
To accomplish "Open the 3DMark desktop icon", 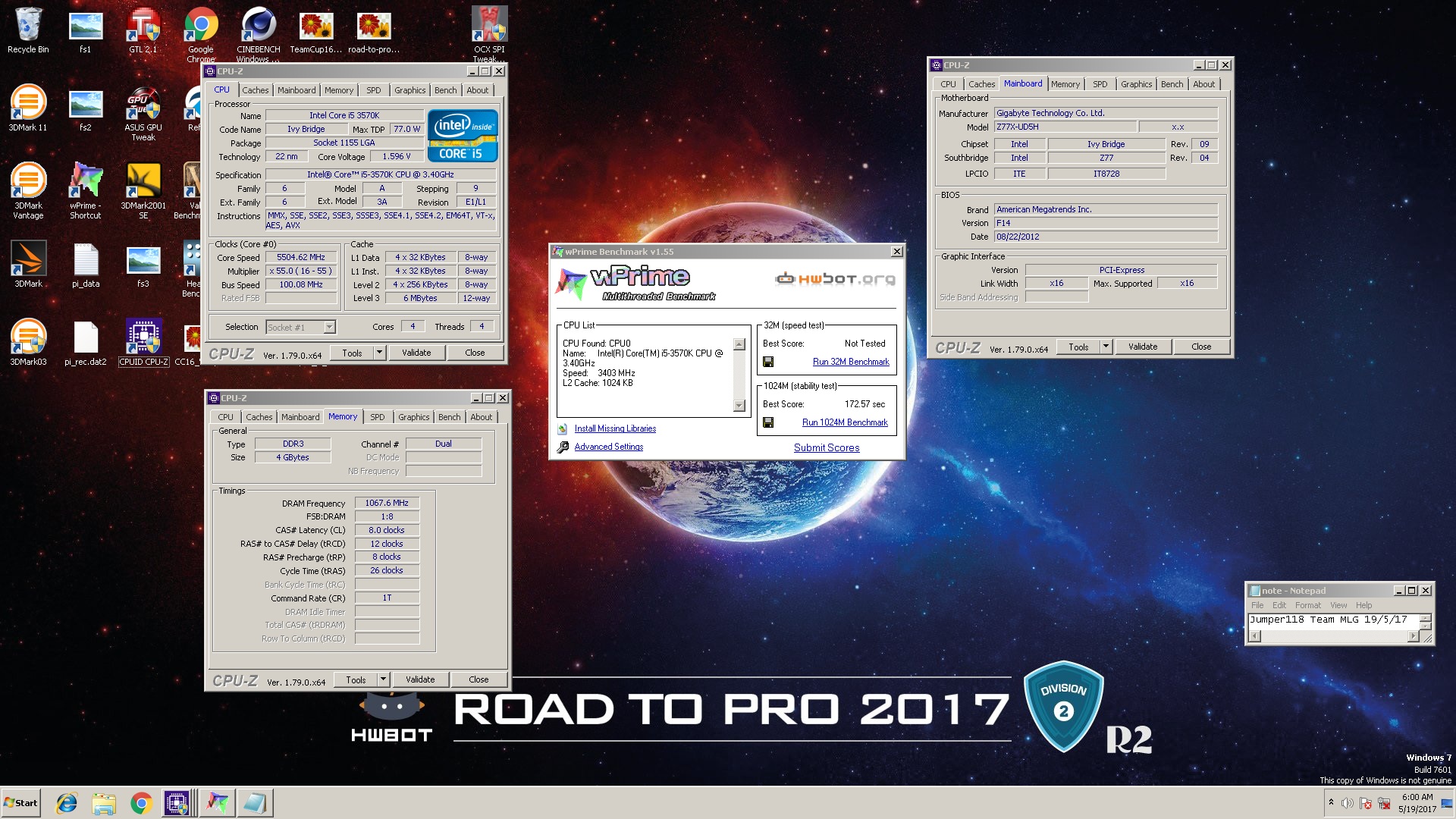I will (x=28, y=264).
